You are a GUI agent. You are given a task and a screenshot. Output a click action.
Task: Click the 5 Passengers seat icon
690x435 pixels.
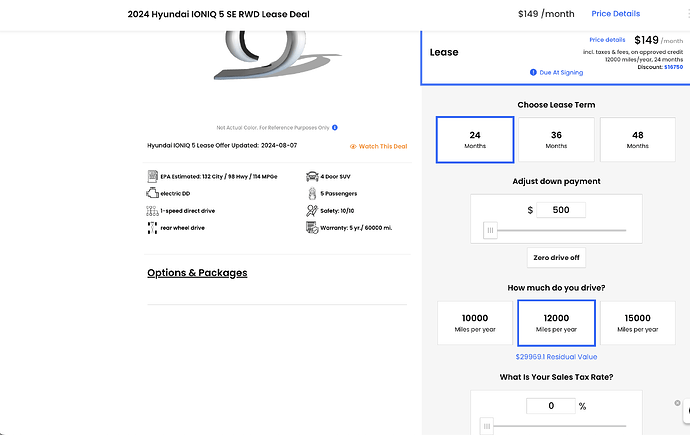(x=312, y=194)
